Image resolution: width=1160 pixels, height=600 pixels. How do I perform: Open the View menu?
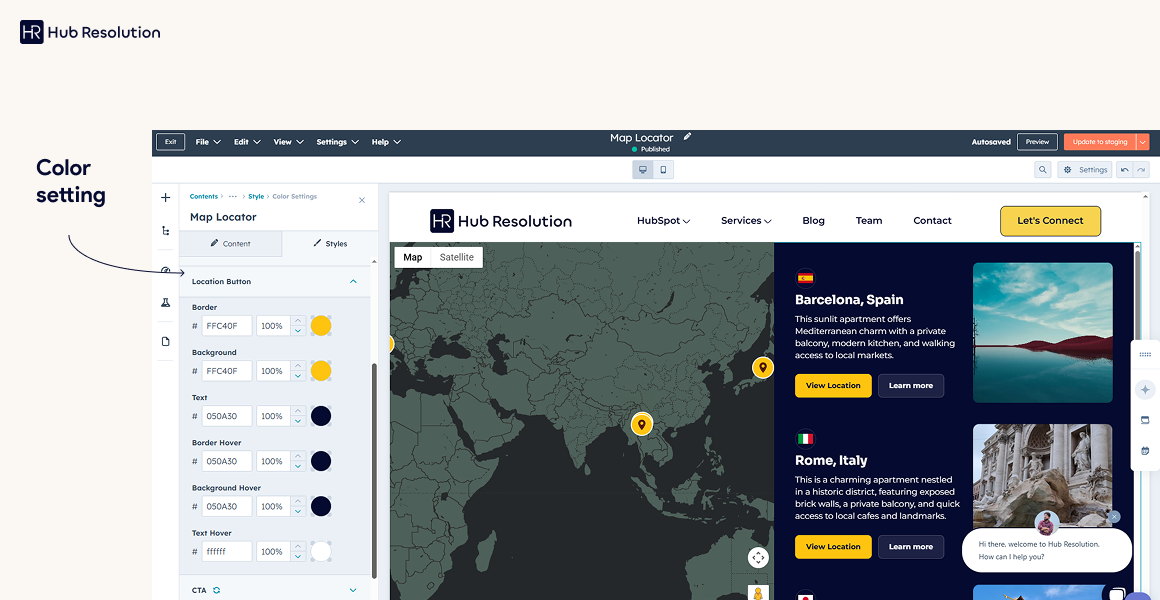pos(289,142)
